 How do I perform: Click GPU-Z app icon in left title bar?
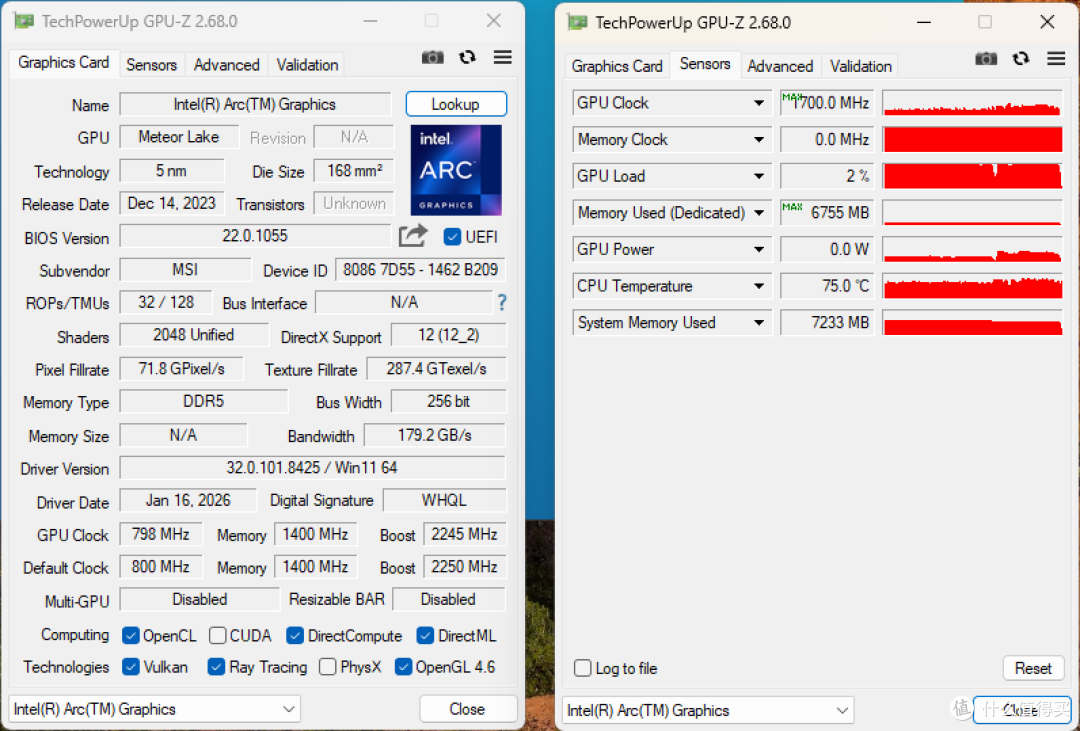(x=23, y=21)
